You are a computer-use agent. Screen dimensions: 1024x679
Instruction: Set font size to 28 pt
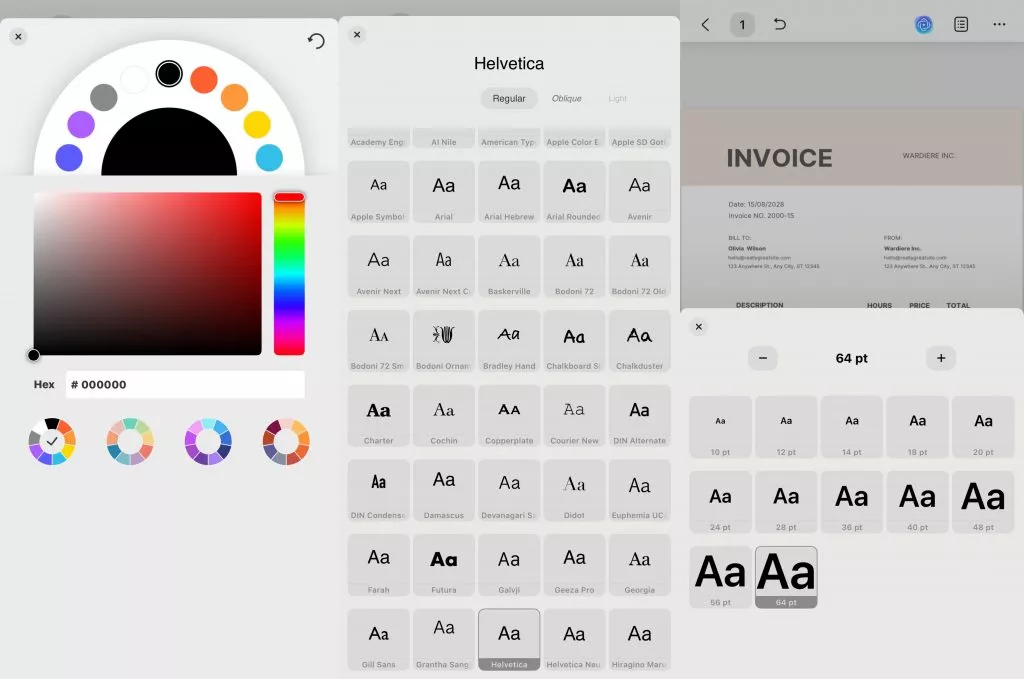pos(786,502)
